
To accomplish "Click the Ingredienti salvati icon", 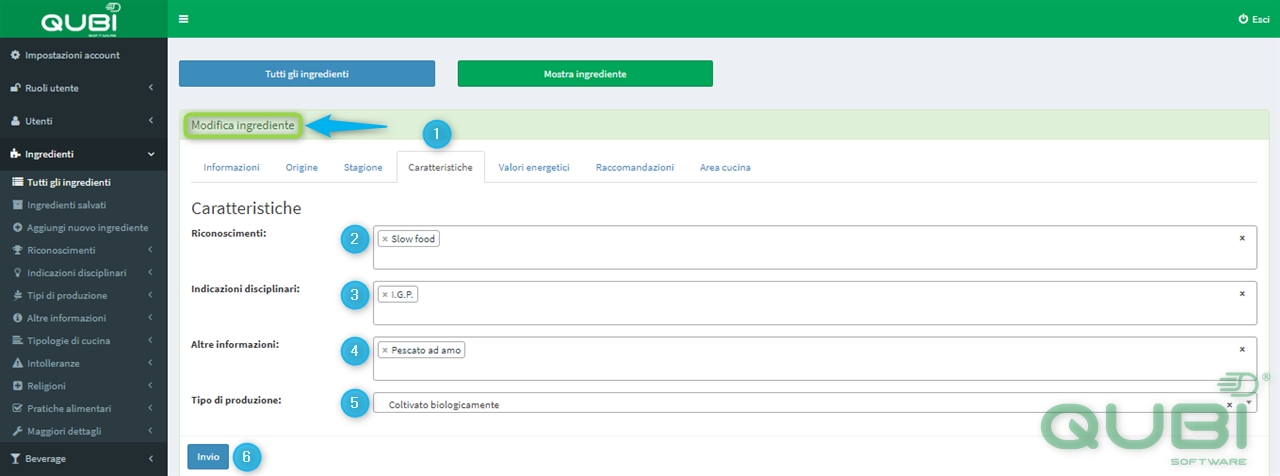I will [17, 205].
